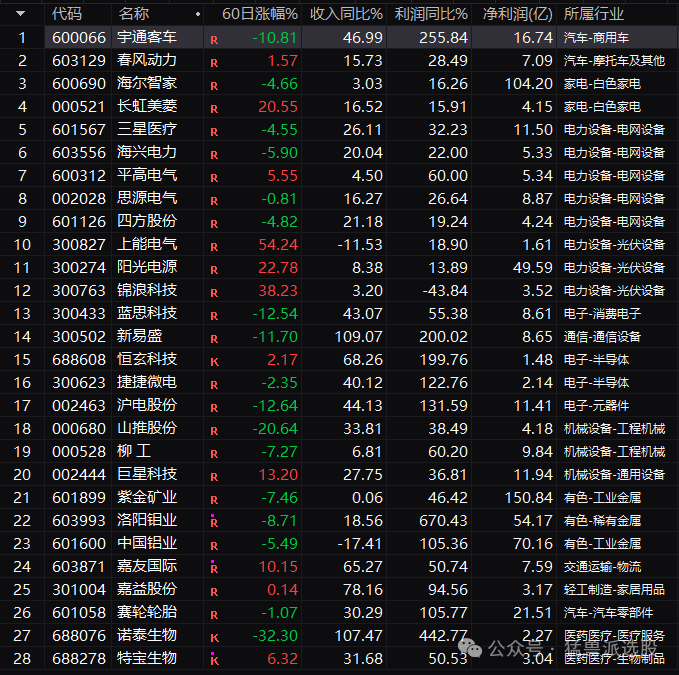Screen dimensions: 679x675
Task: Click profit growth 670.43 for 洛阳钼业
Action: (x=443, y=520)
